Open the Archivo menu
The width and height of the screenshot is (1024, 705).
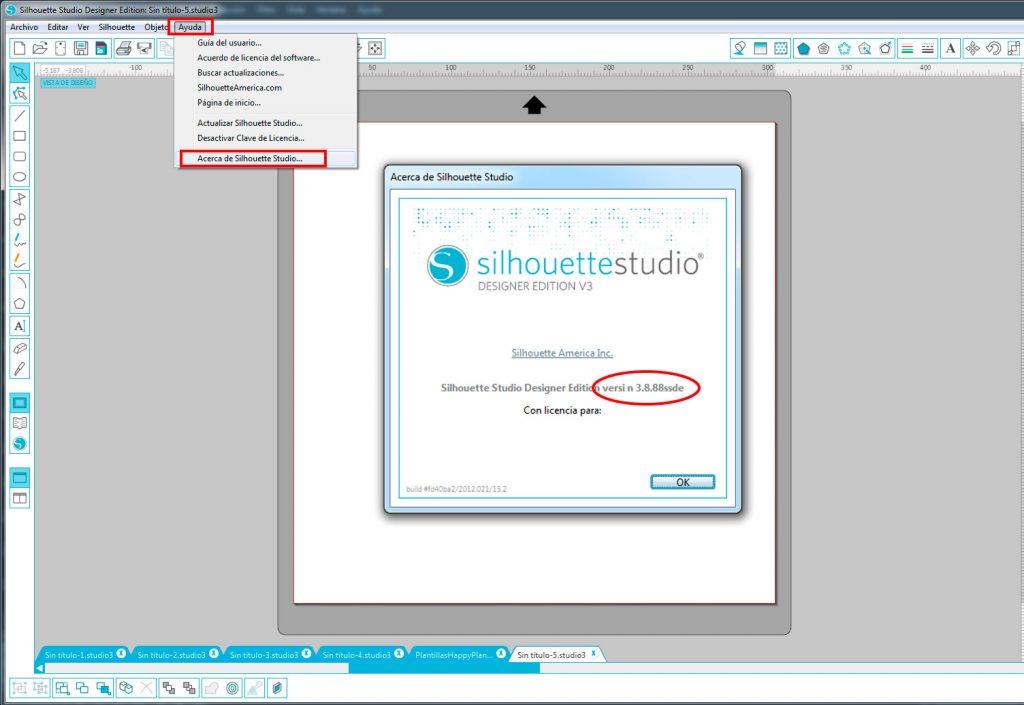coord(24,27)
